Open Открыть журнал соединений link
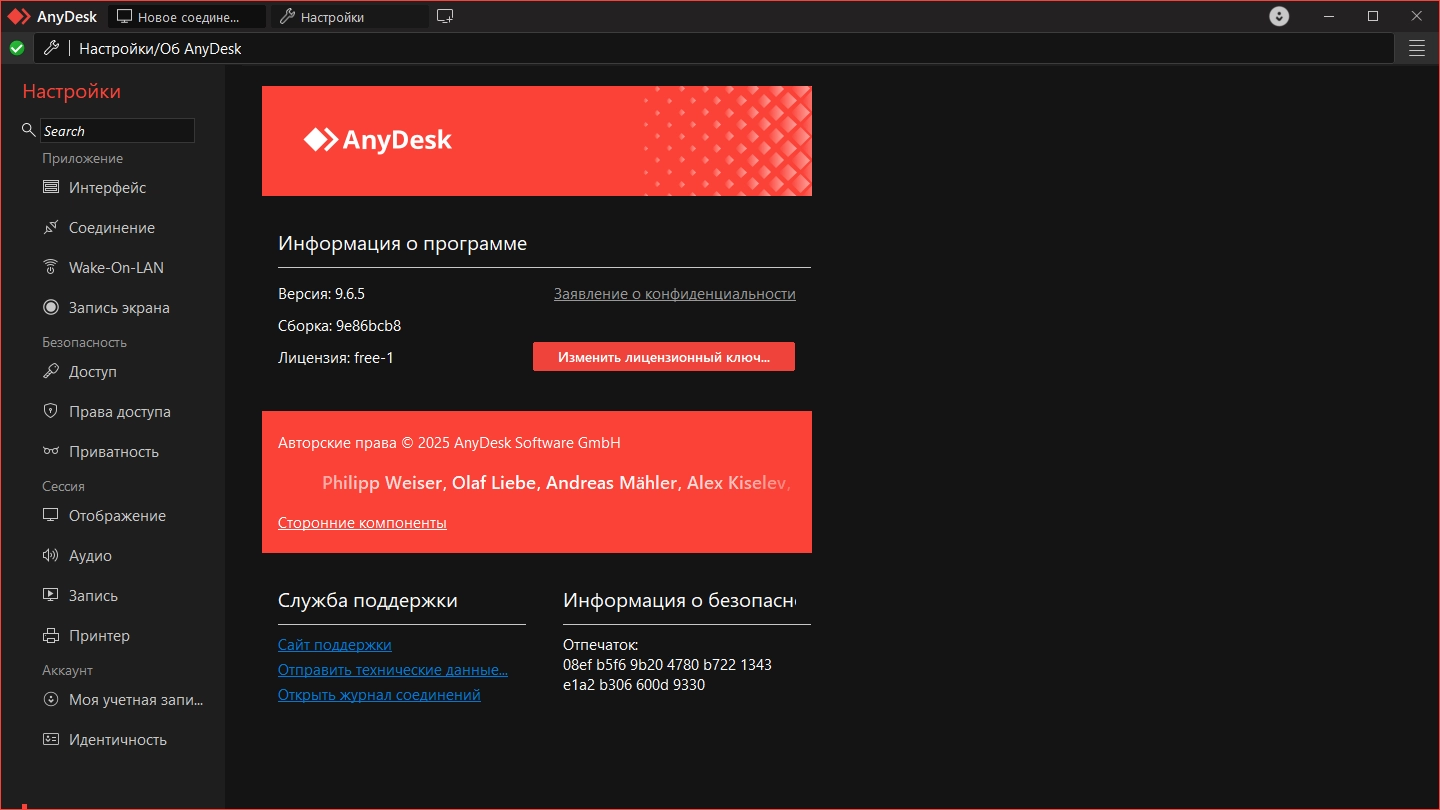Viewport: 1440px width, 810px height. tap(379, 695)
